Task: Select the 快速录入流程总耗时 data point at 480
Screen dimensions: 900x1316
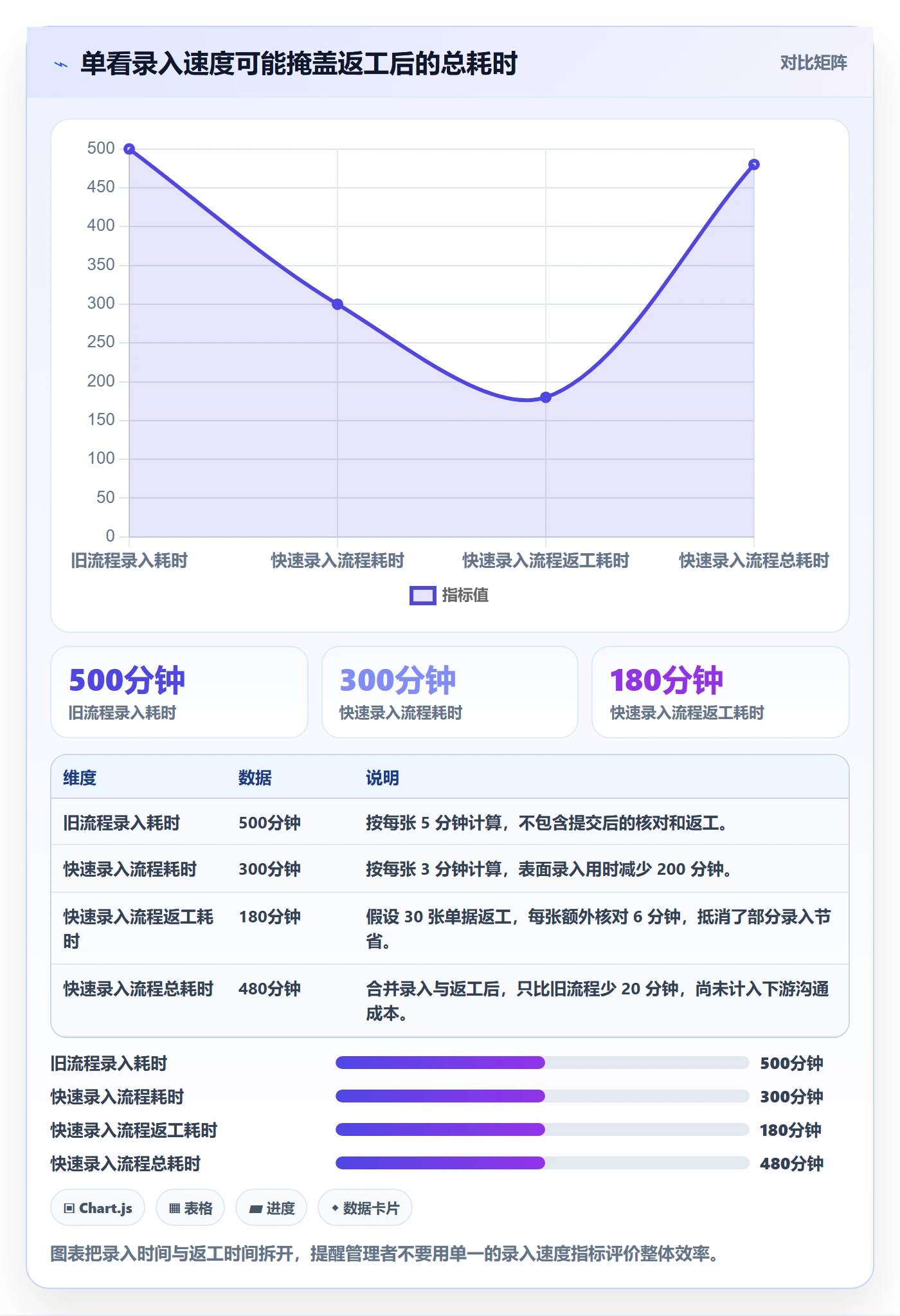Action: [x=754, y=165]
